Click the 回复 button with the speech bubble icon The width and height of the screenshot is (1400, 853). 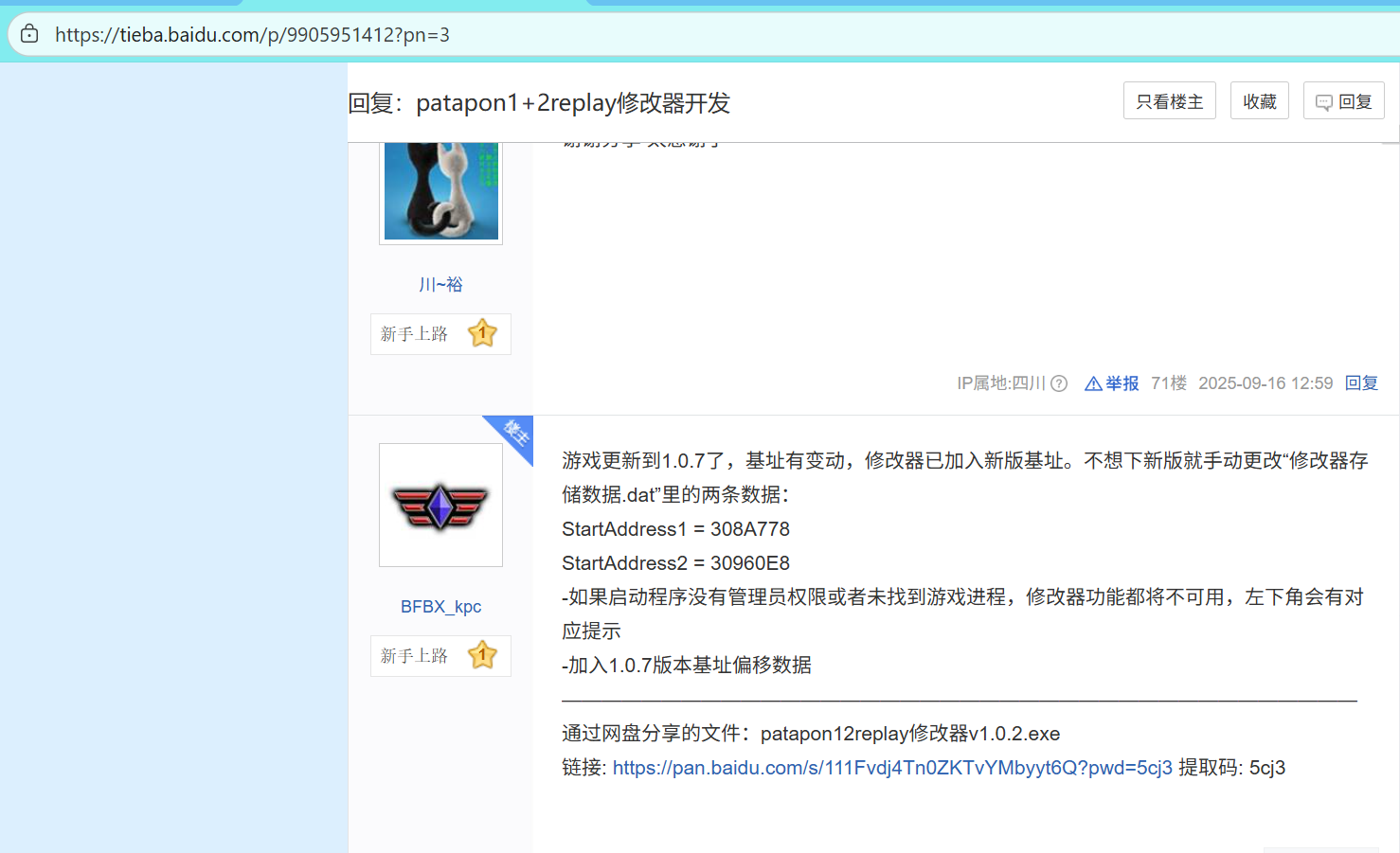(x=1343, y=101)
